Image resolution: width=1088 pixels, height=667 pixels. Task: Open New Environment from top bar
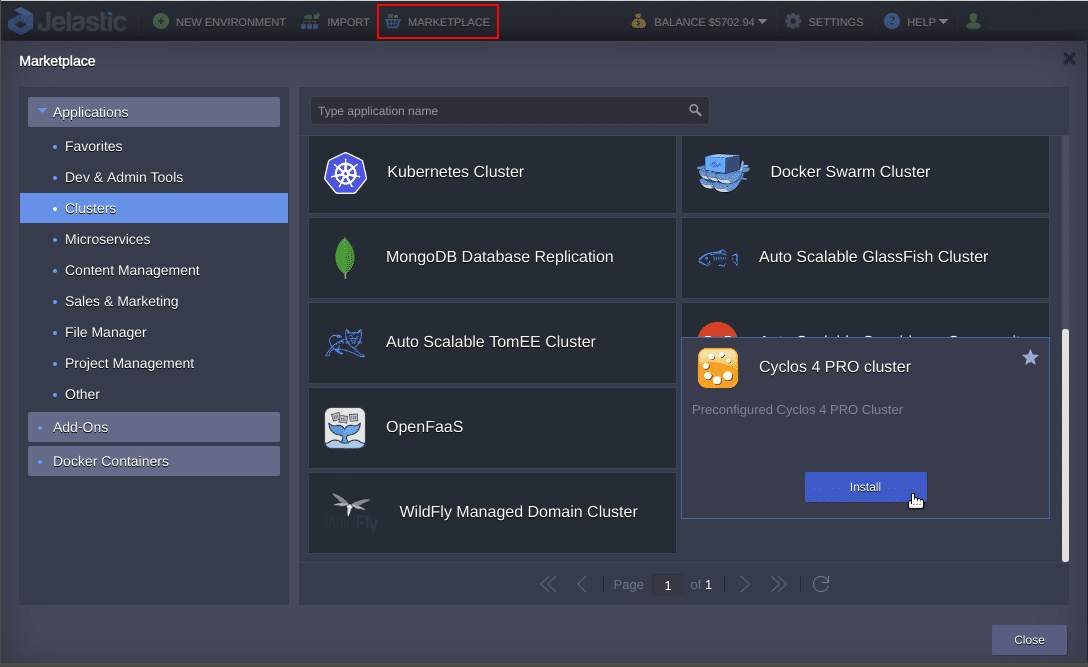219,22
